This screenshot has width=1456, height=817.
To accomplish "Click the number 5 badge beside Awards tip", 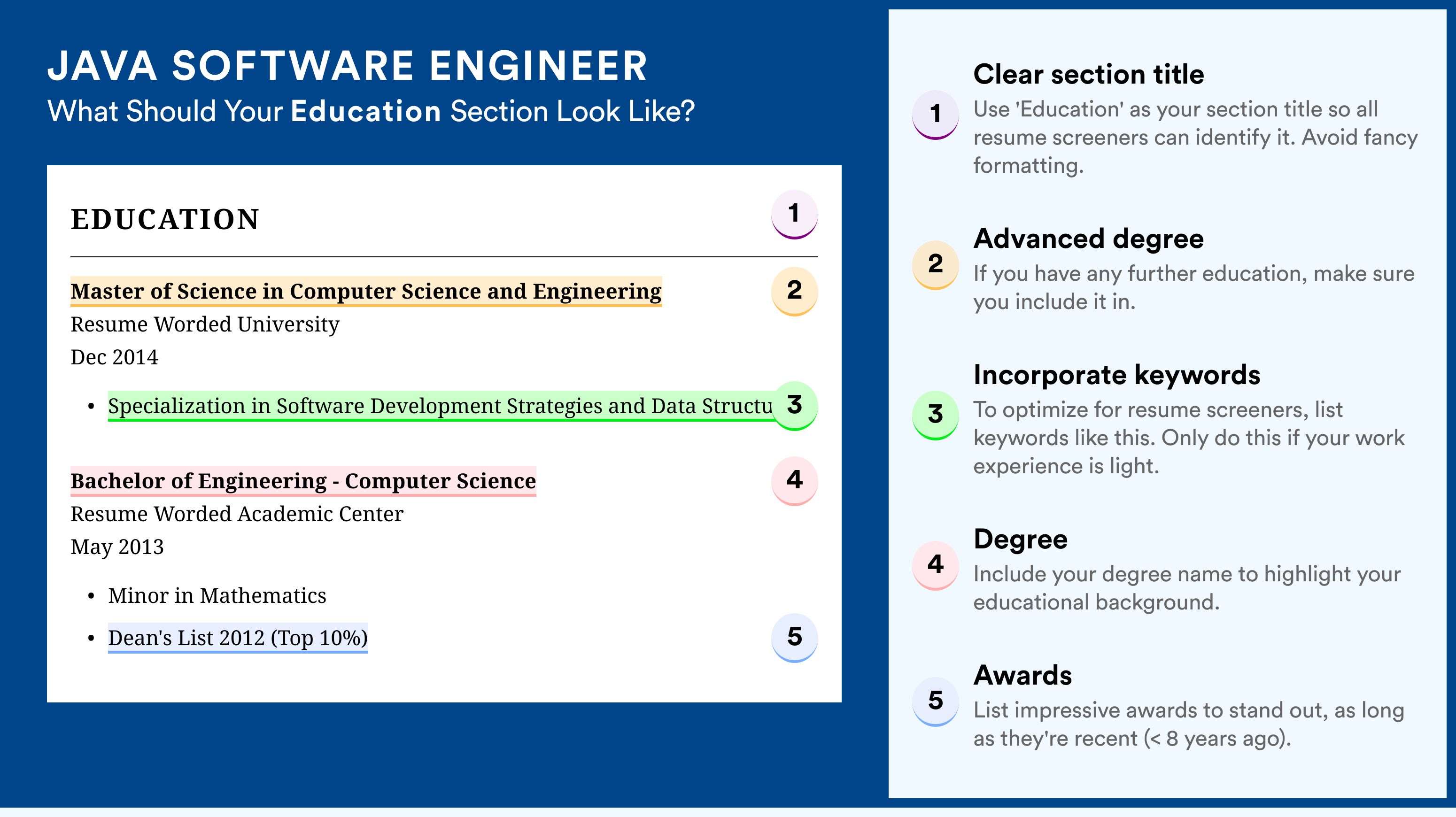I will pyautogui.click(x=936, y=702).
